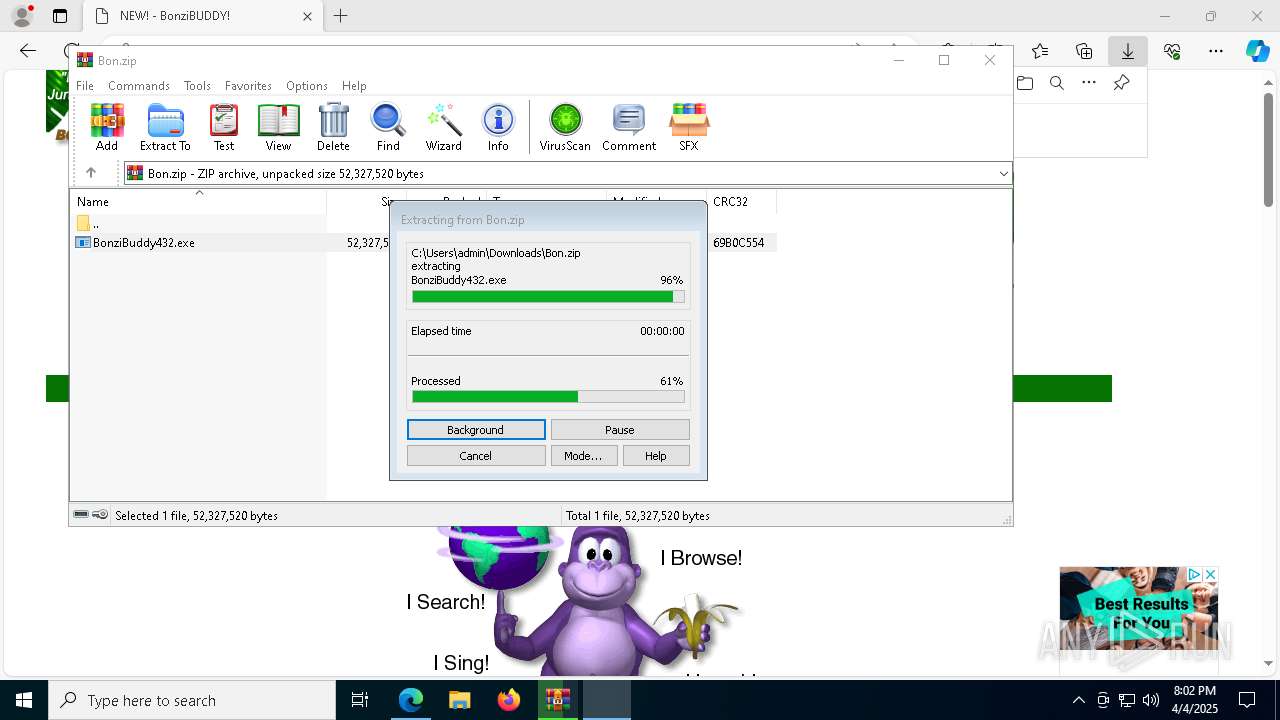Cancel the extraction

point(476,456)
